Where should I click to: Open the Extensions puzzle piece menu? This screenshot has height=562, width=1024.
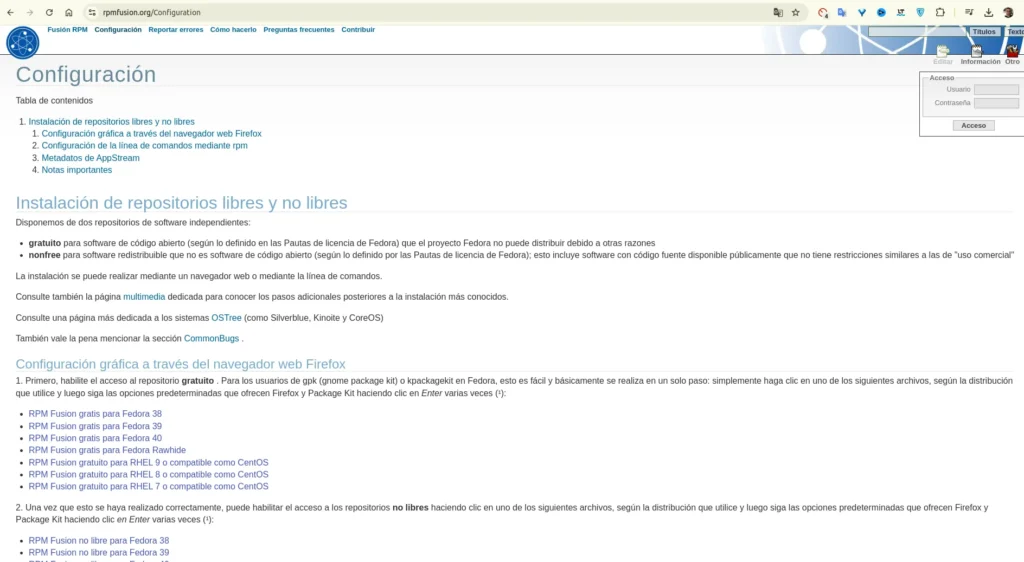(x=940, y=12)
